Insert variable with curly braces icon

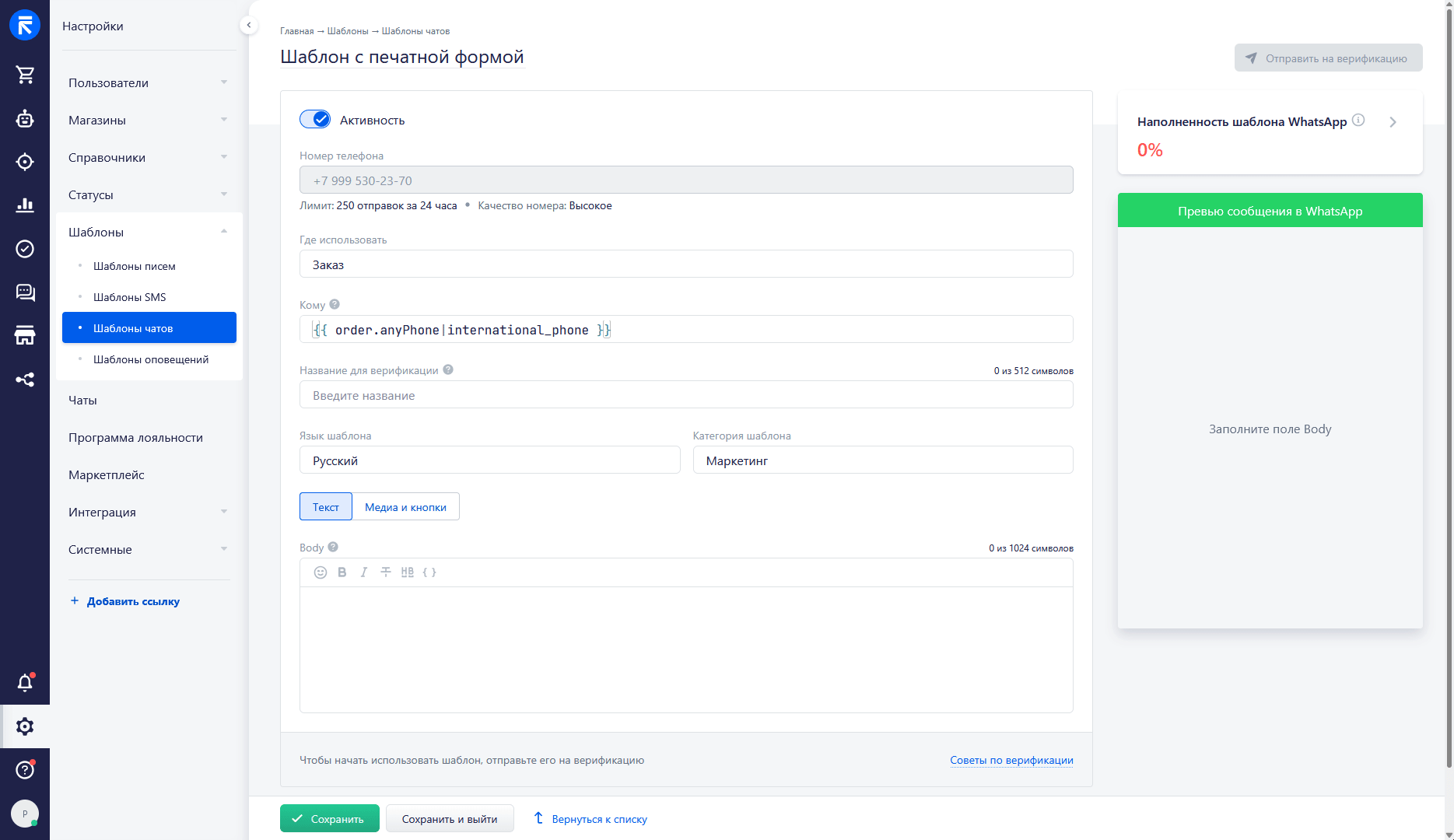click(x=429, y=572)
